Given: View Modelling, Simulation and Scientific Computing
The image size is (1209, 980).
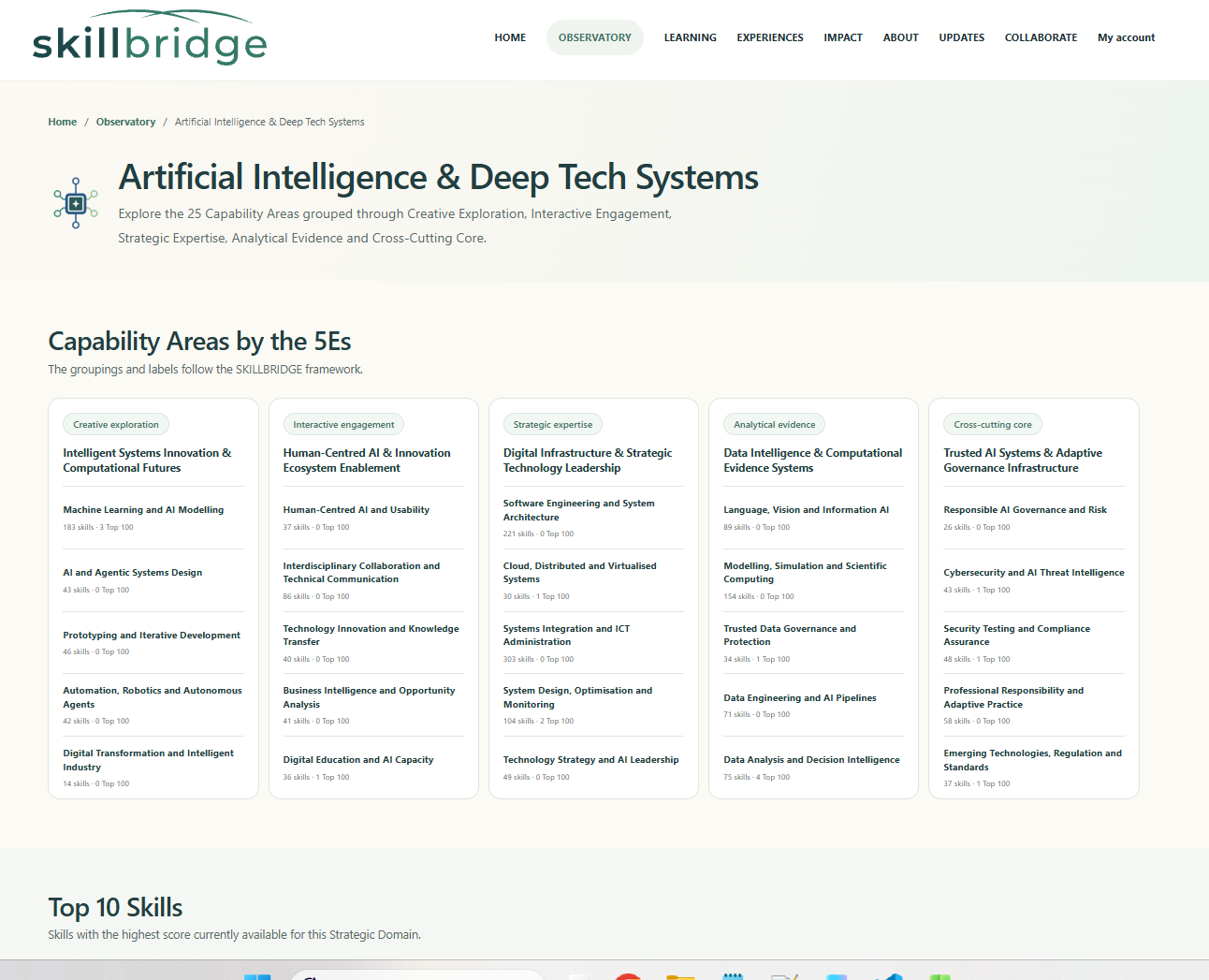Looking at the screenshot, I should (806, 573).
